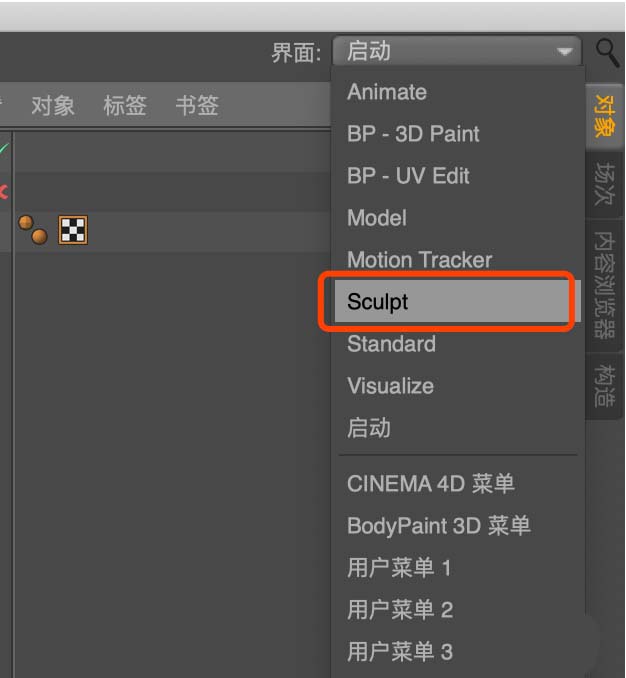
Task: Pick the Model layout entry
Action: coord(377,218)
